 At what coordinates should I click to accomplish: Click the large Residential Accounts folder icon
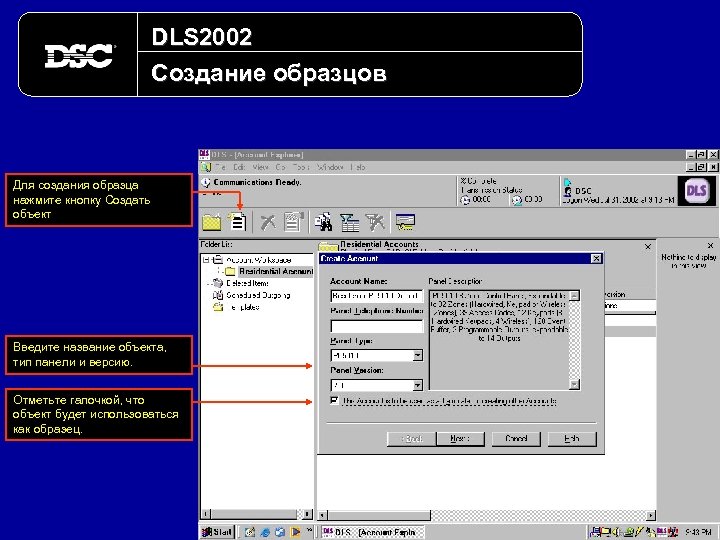pos(328,247)
